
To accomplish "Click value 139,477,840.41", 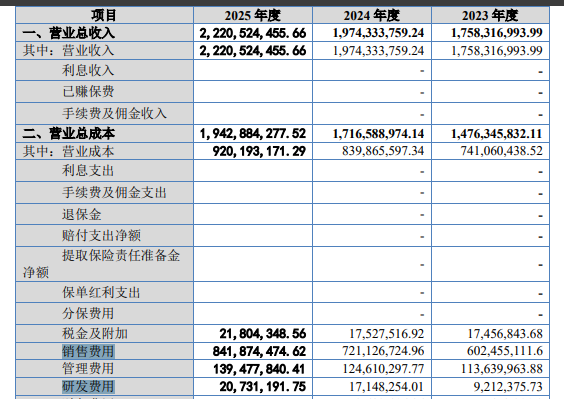I will tap(259, 369).
